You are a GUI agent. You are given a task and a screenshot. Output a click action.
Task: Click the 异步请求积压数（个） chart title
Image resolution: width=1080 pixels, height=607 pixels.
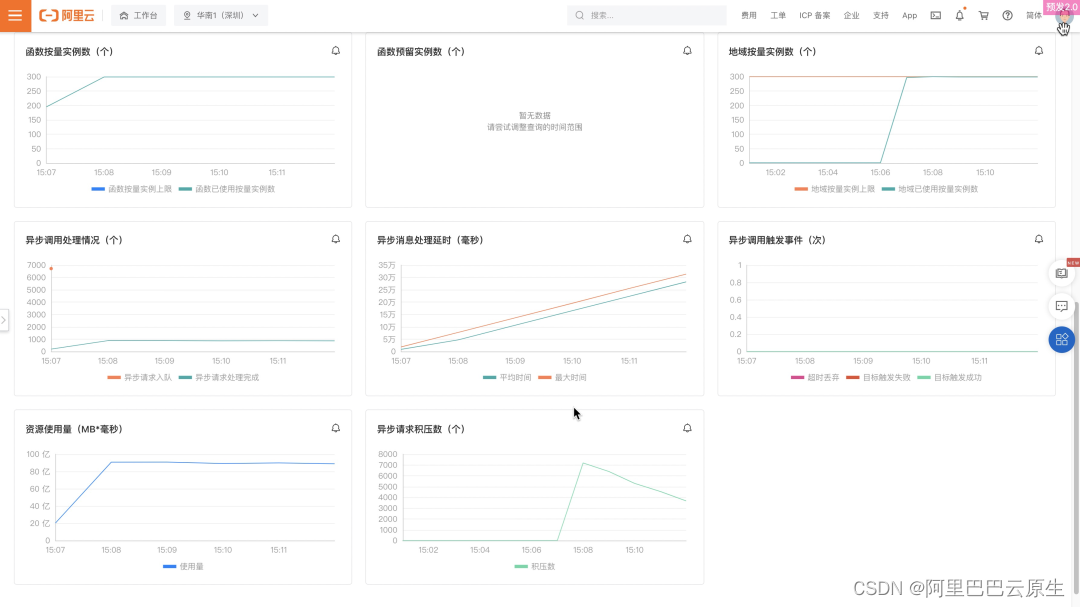pos(421,429)
